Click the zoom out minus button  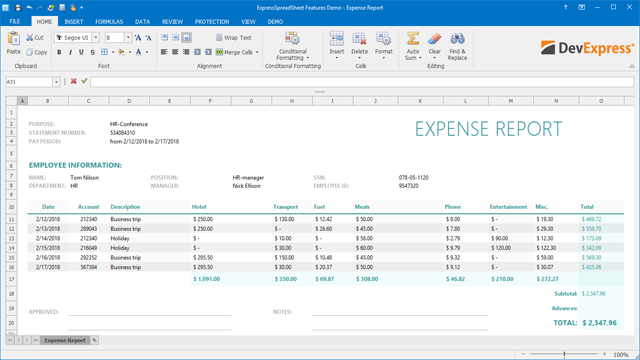[523, 354]
